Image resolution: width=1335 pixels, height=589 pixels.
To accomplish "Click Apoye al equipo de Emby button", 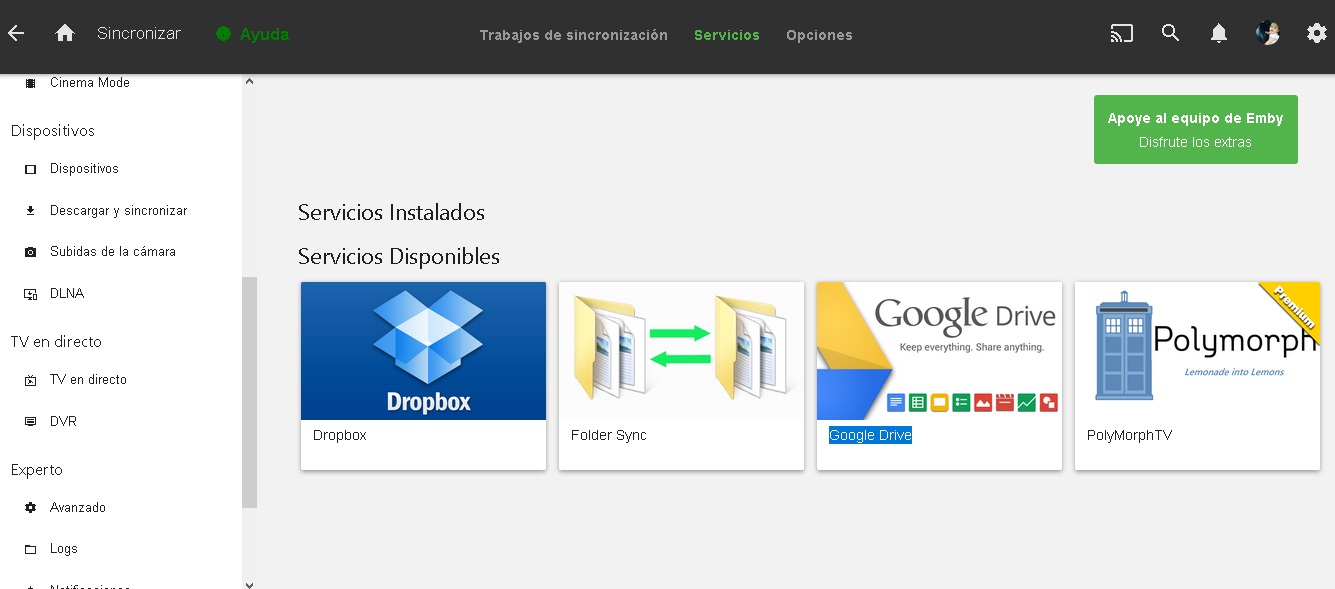I will pyautogui.click(x=1196, y=129).
